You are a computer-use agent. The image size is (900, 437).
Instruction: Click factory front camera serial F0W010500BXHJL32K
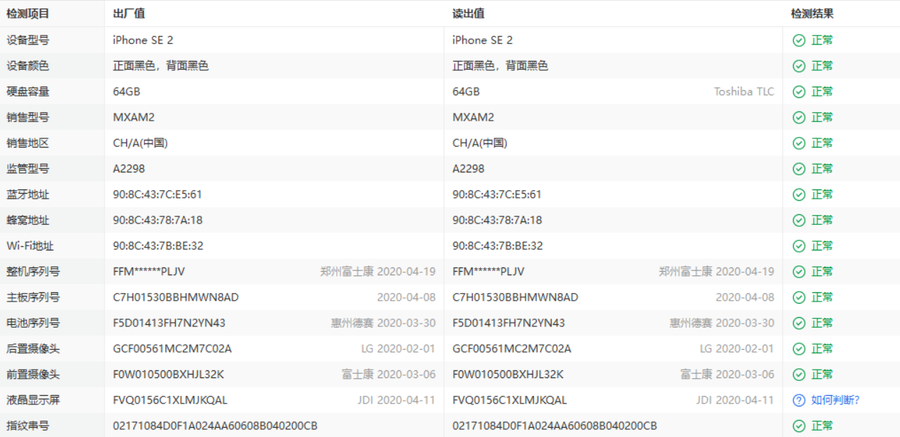pyautogui.click(x=169, y=374)
